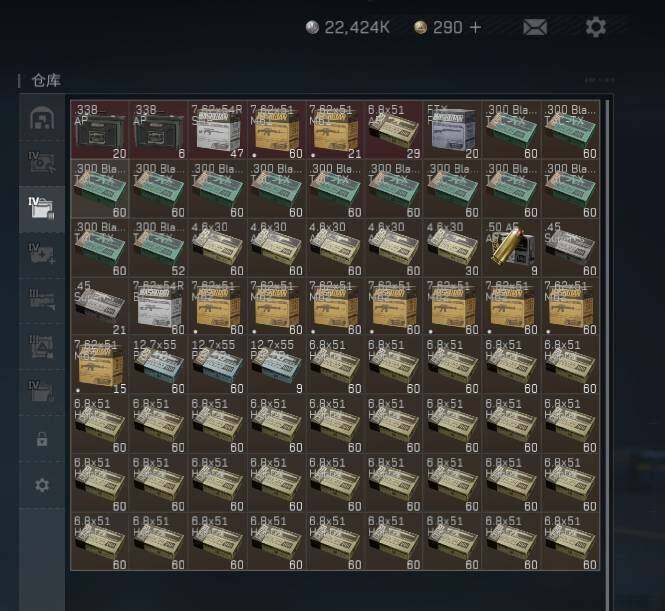
Task: Open the sidebar container with medical plus icon
Action: (42, 255)
